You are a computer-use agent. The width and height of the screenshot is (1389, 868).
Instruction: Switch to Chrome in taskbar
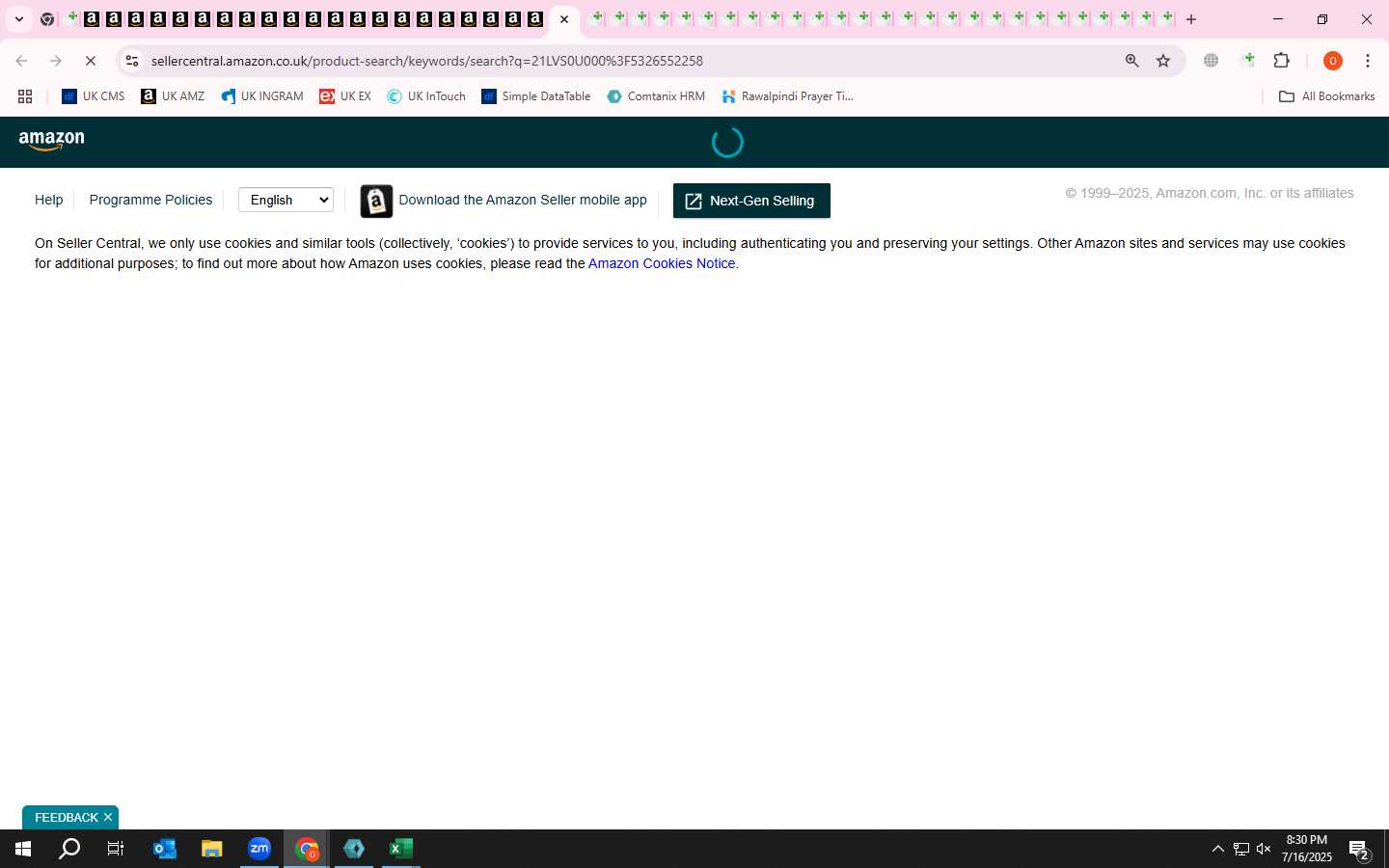(307, 849)
